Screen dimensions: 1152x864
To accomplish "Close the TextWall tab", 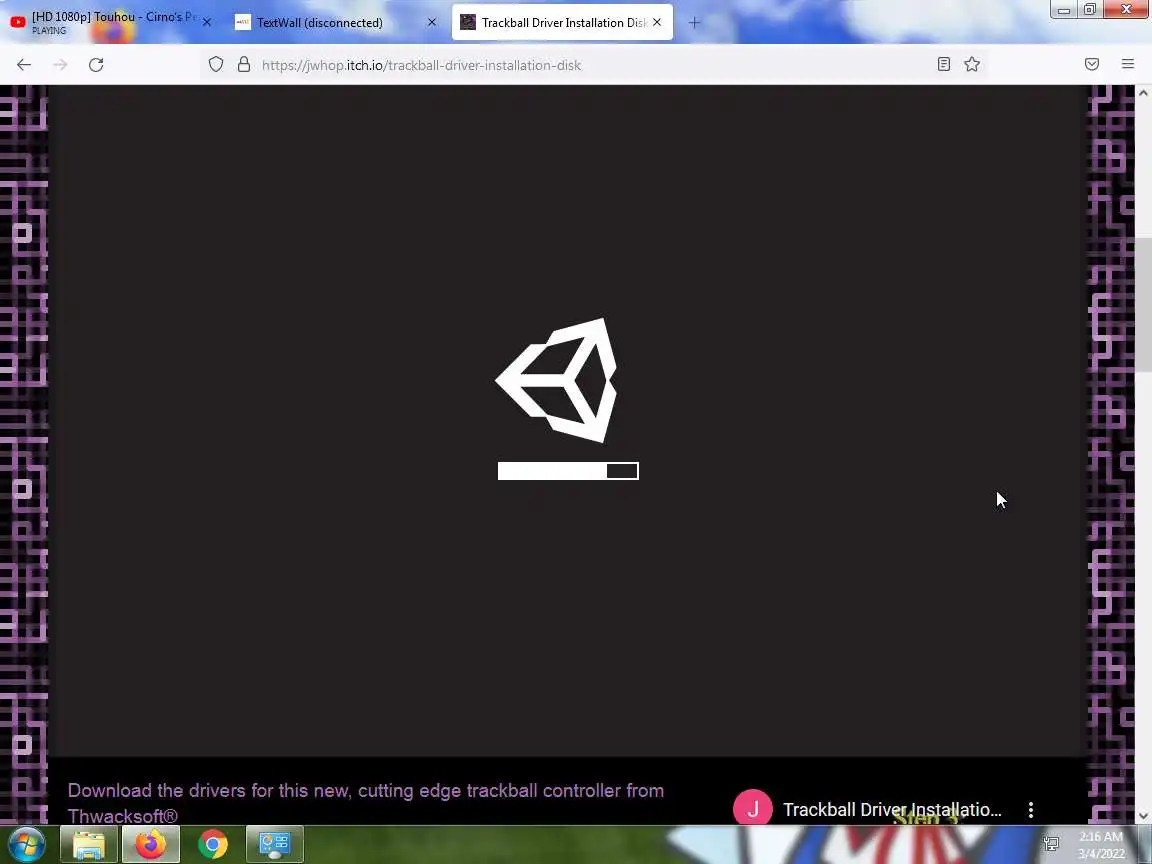I will [432, 23].
